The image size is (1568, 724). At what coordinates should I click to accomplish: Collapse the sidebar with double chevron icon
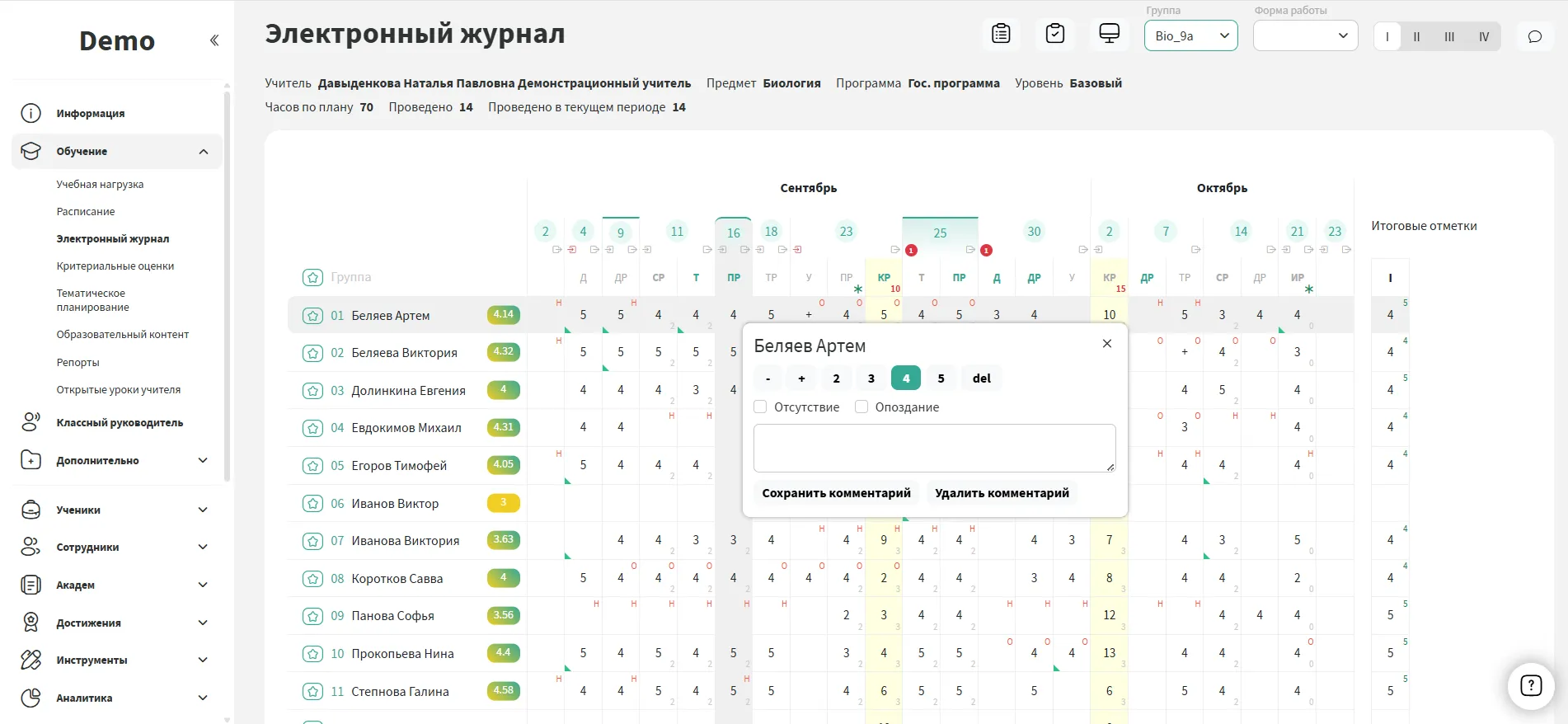point(214,40)
